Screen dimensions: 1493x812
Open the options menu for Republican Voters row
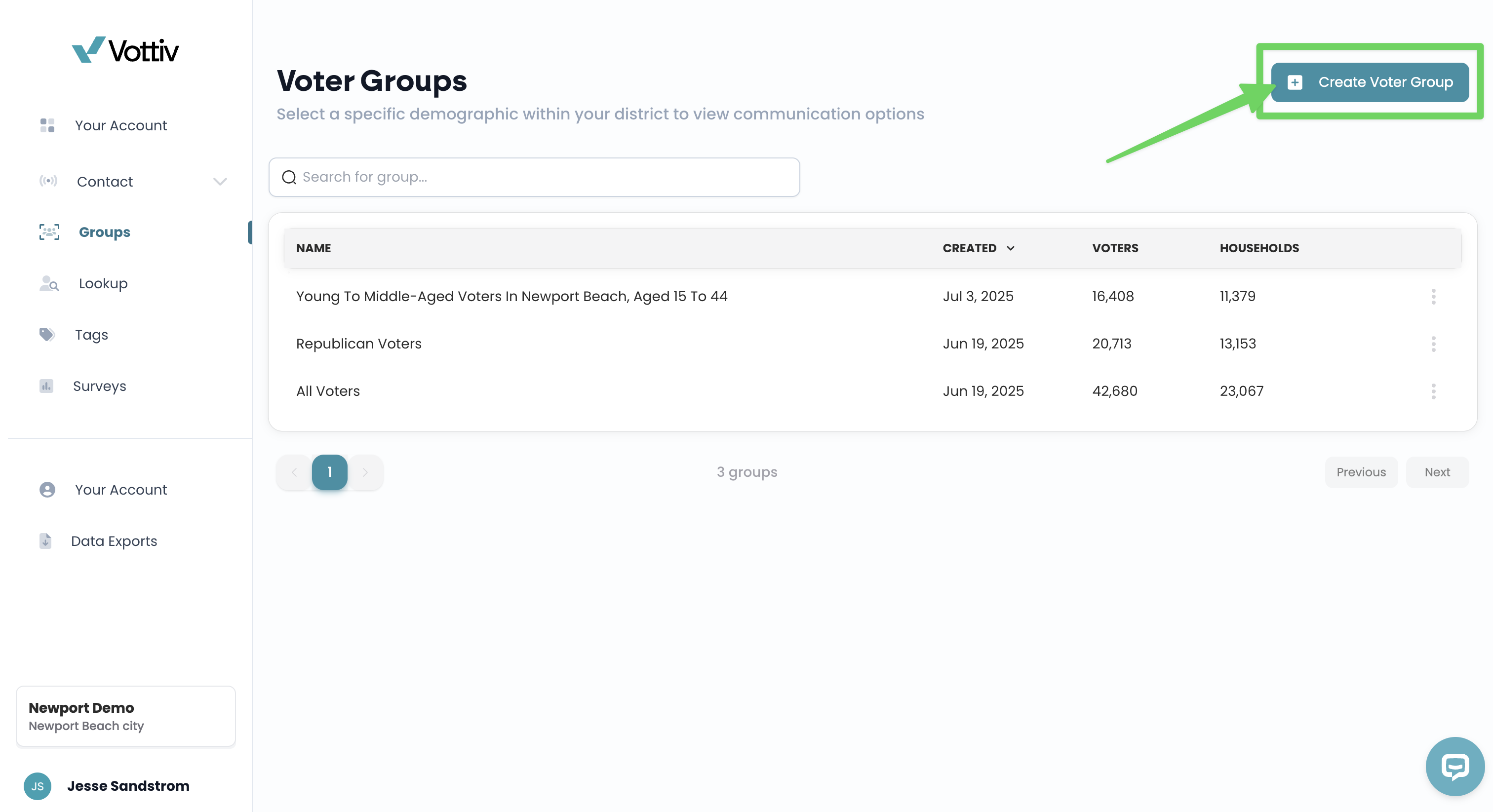[x=1433, y=344]
